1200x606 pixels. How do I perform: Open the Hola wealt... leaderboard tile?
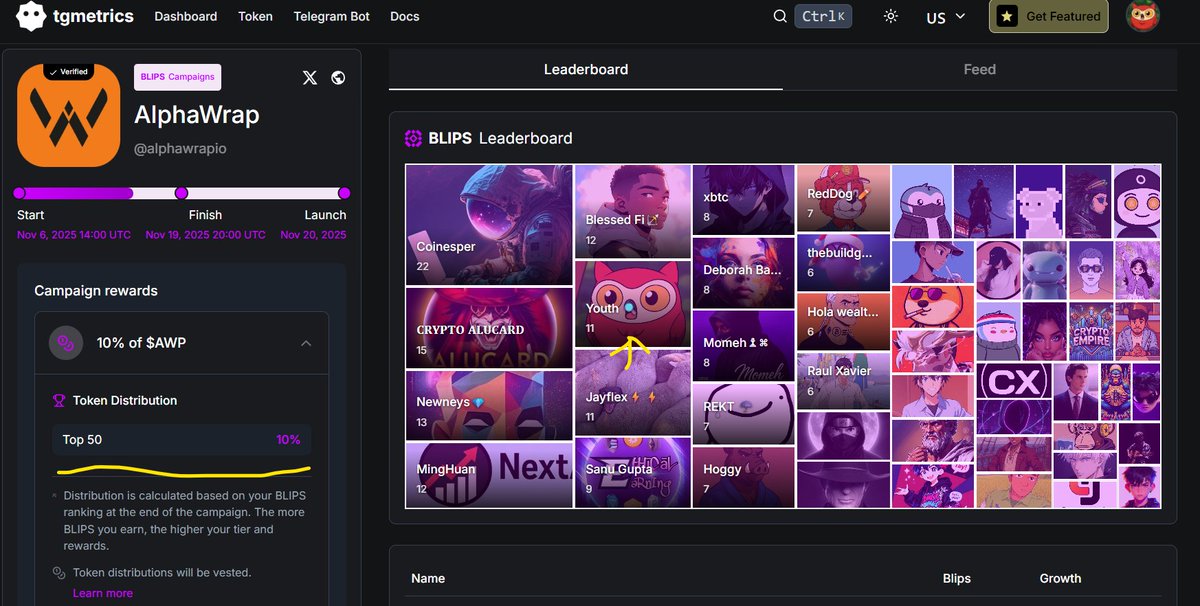point(843,321)
